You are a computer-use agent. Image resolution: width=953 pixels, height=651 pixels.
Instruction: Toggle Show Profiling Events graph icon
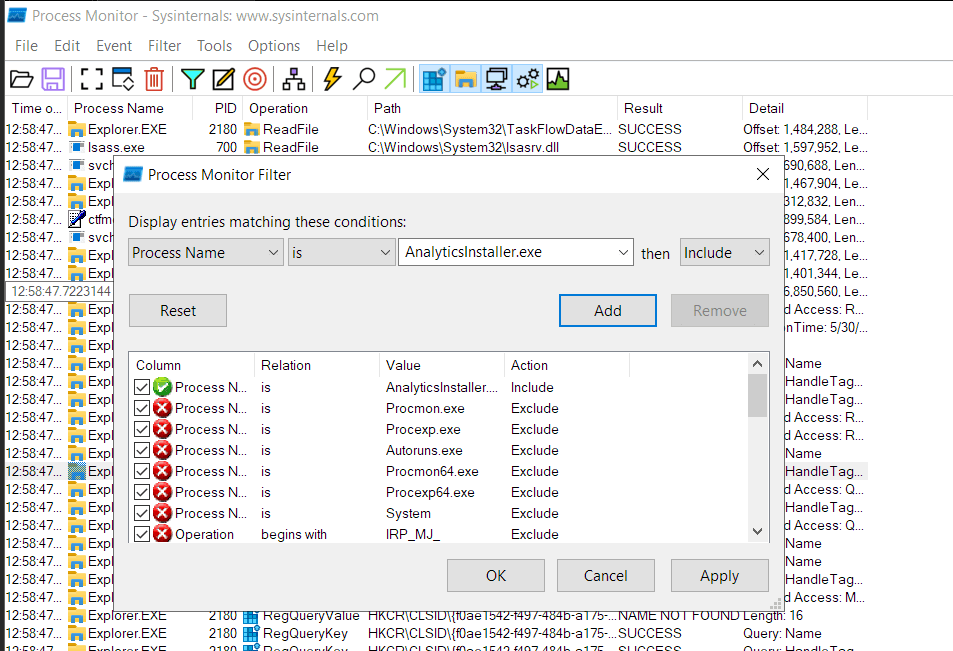(558, 79)
